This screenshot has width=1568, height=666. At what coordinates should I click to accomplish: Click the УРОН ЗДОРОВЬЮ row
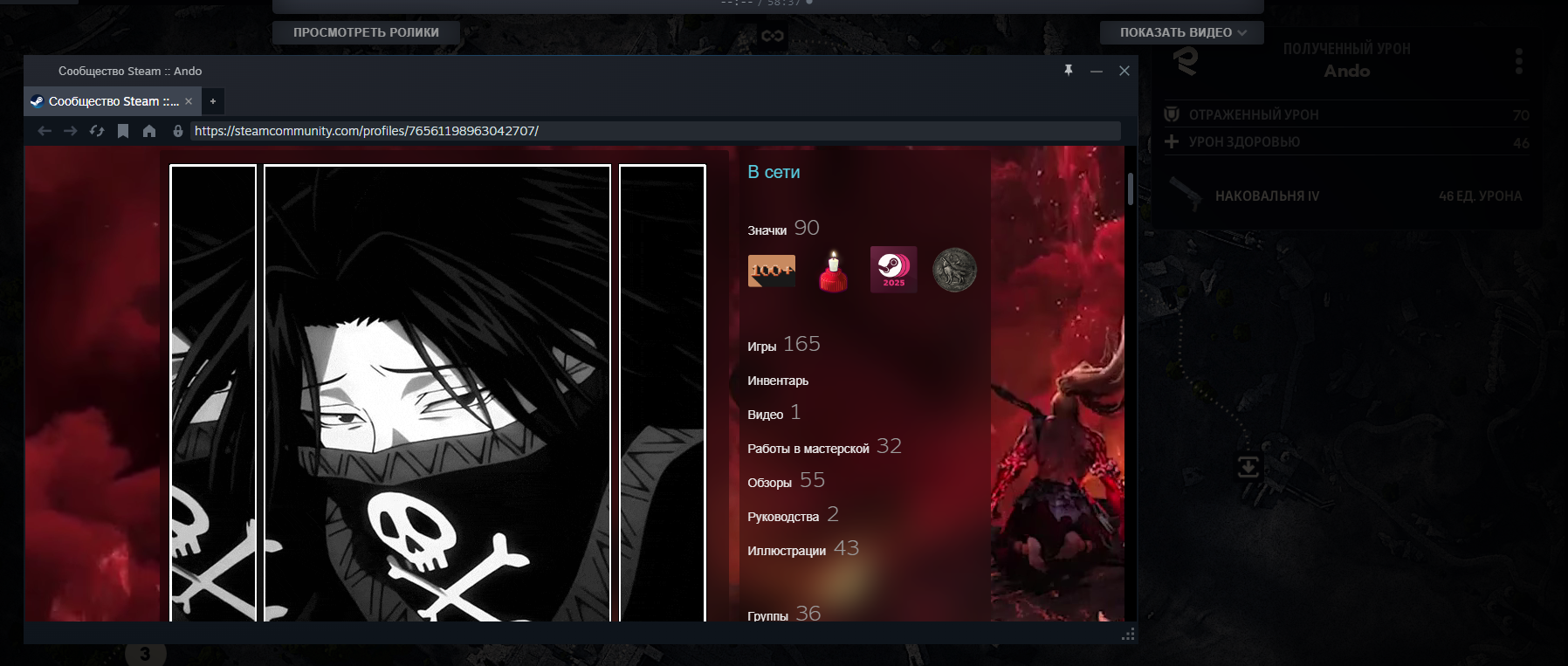(1347, 142)
